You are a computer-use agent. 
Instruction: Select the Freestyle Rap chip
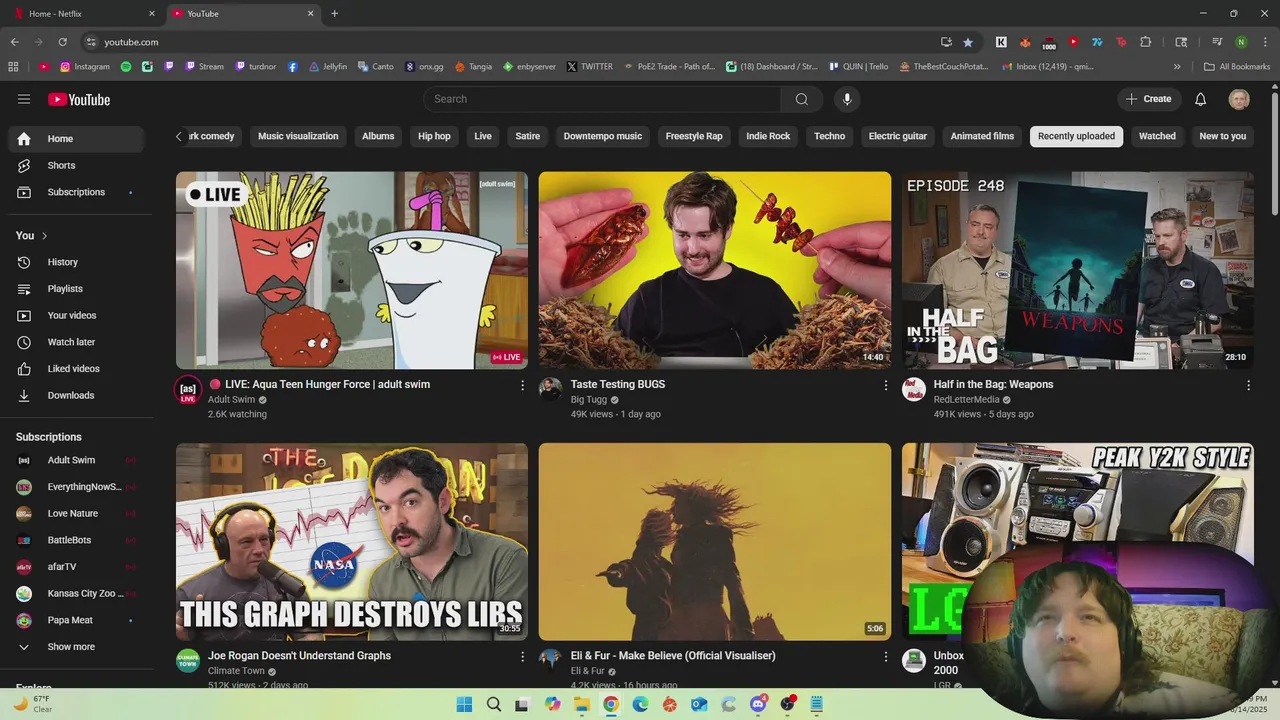(694, 136)
